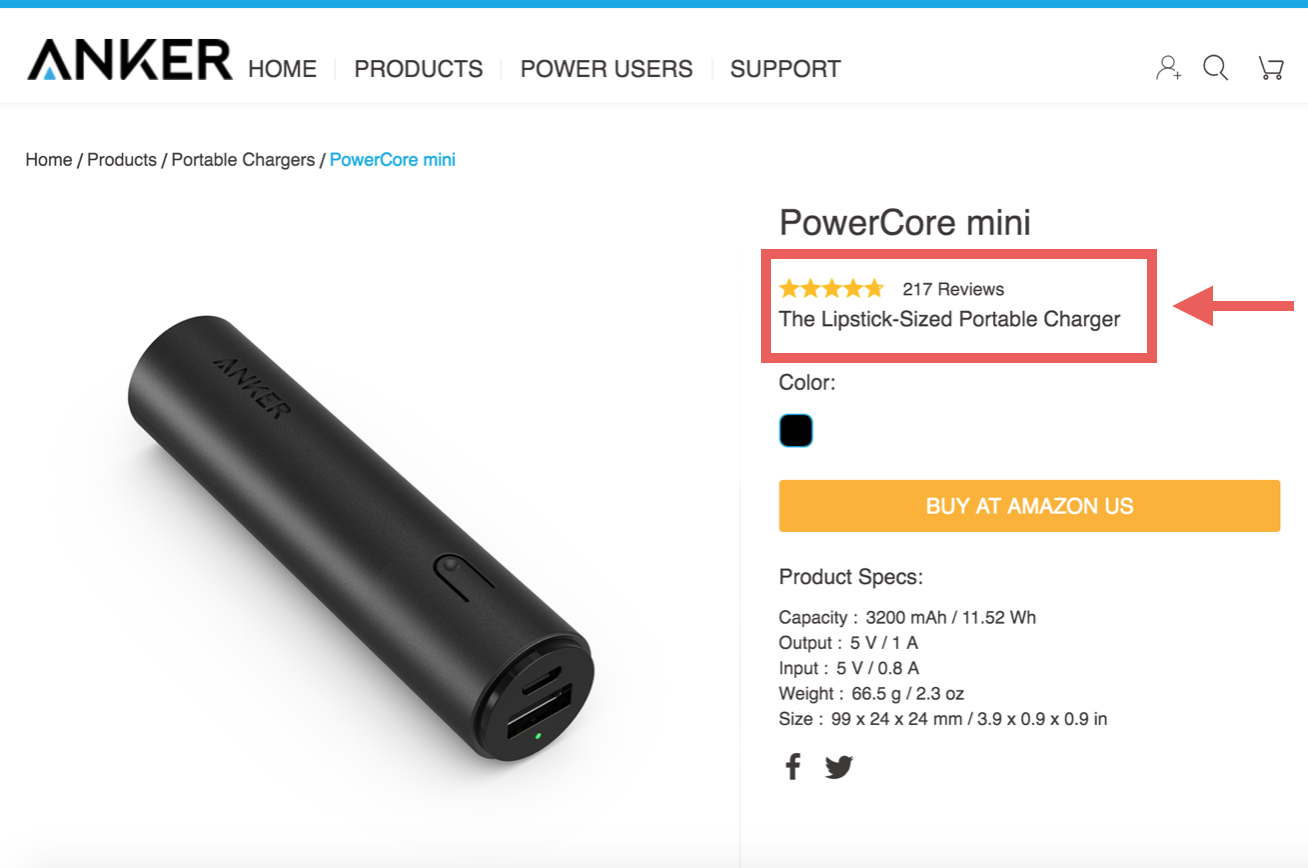Click the PowerCore mini product title

[904, 222]
